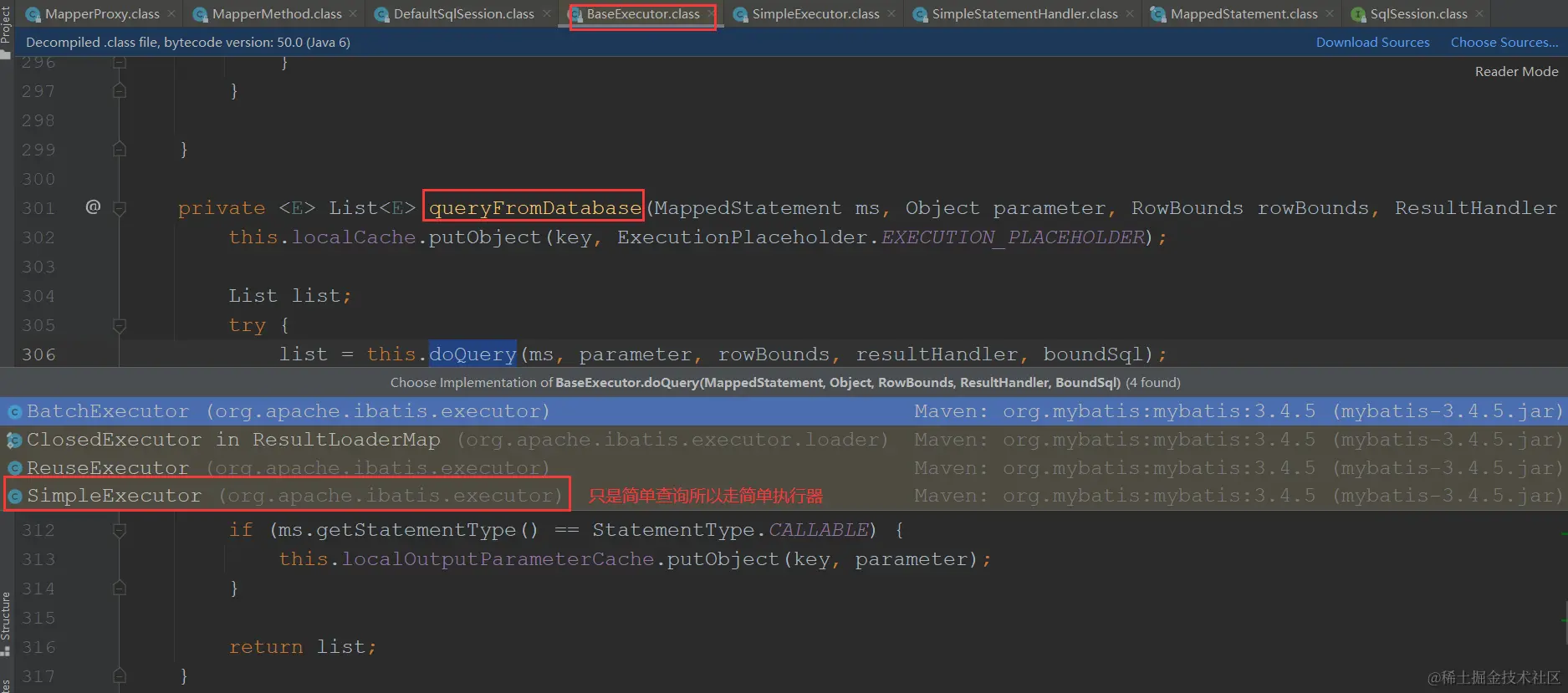Choose BatchExecutor implementation in the popup

point(784,411)
